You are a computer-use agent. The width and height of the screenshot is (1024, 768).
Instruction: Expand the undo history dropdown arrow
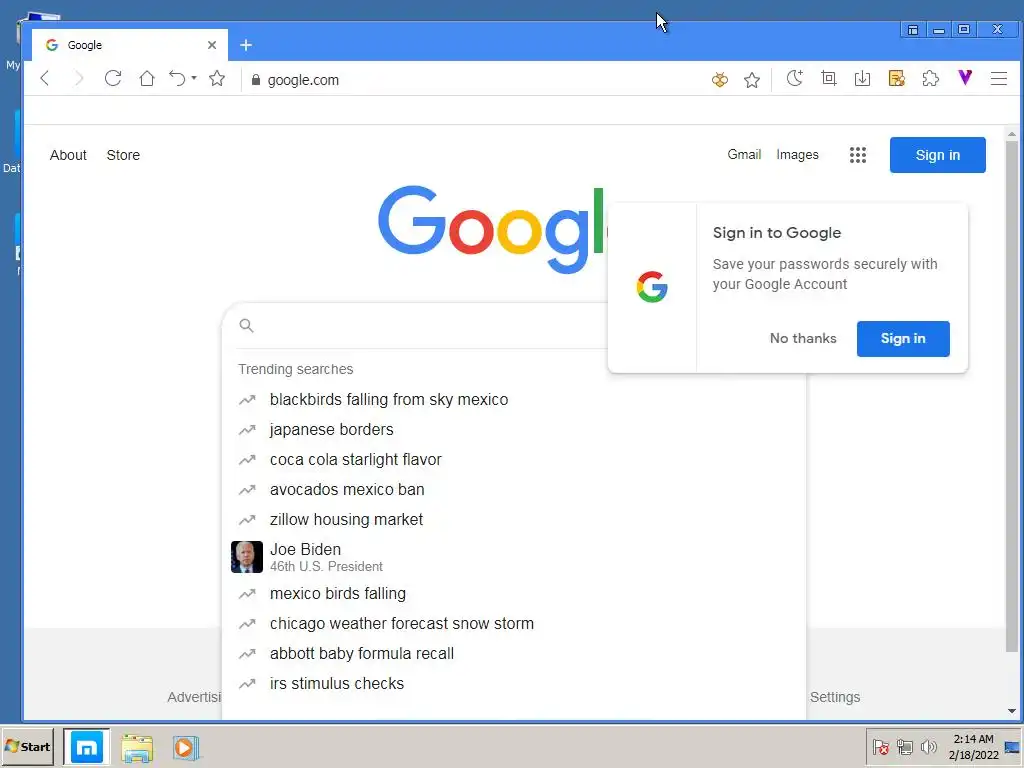click(194, 78)
